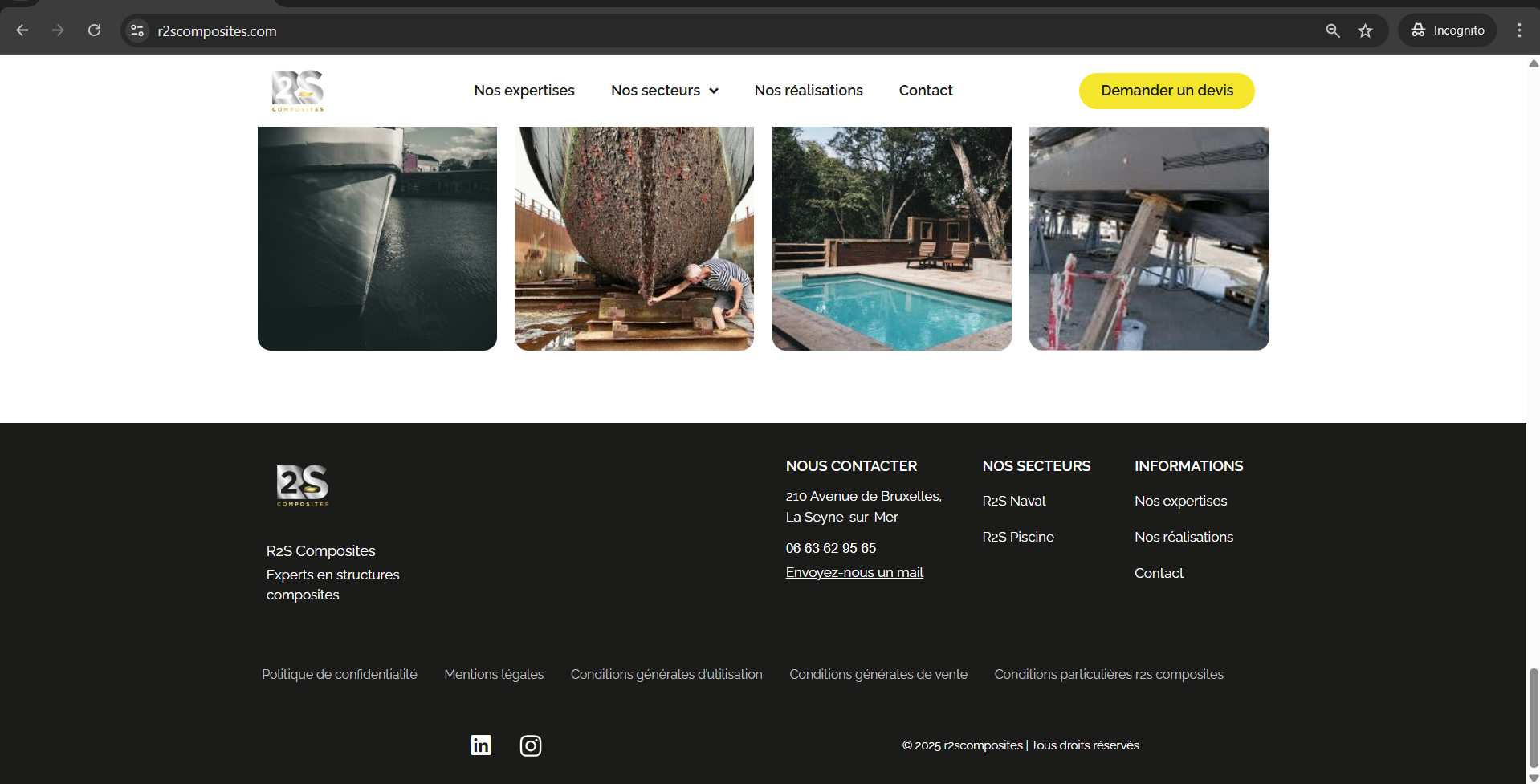
Task: Open the Incognito profile indicator
Action: click(1448, 30)
